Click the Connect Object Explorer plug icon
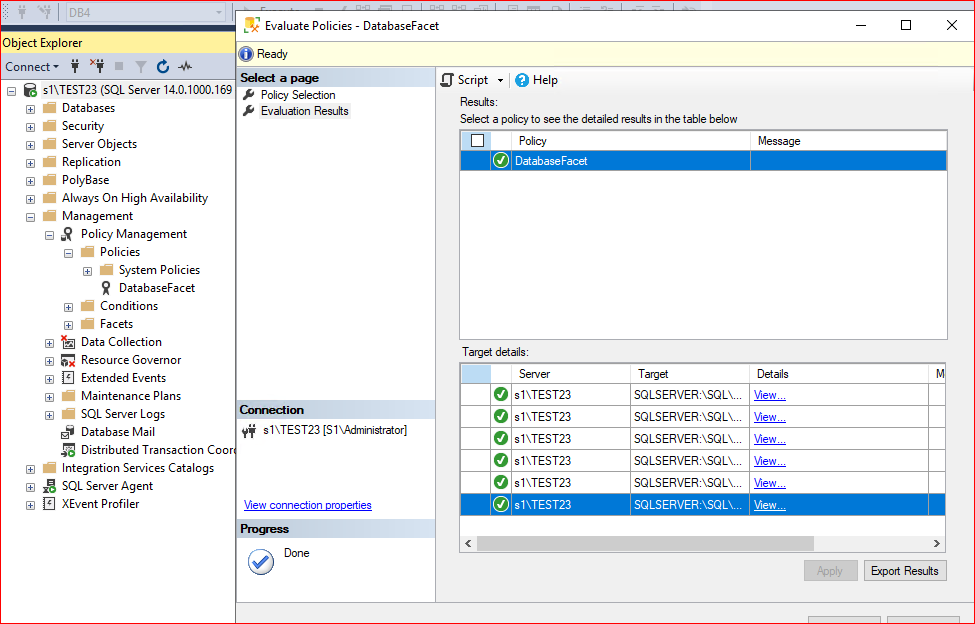 pos(75,66)
